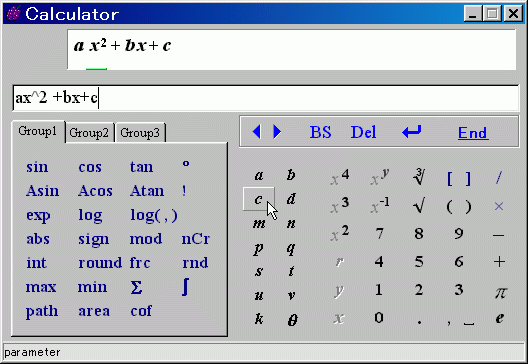Insert the tan function

tap(141, 167)
